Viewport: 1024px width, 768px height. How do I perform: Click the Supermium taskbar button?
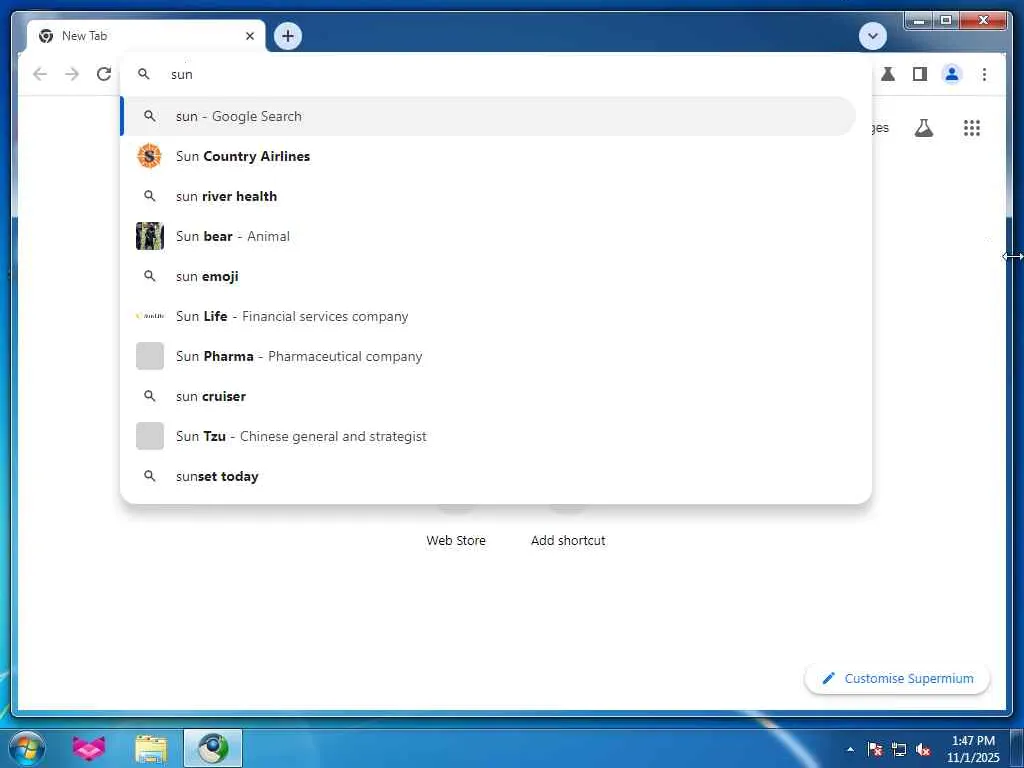(x=213, y=748)
